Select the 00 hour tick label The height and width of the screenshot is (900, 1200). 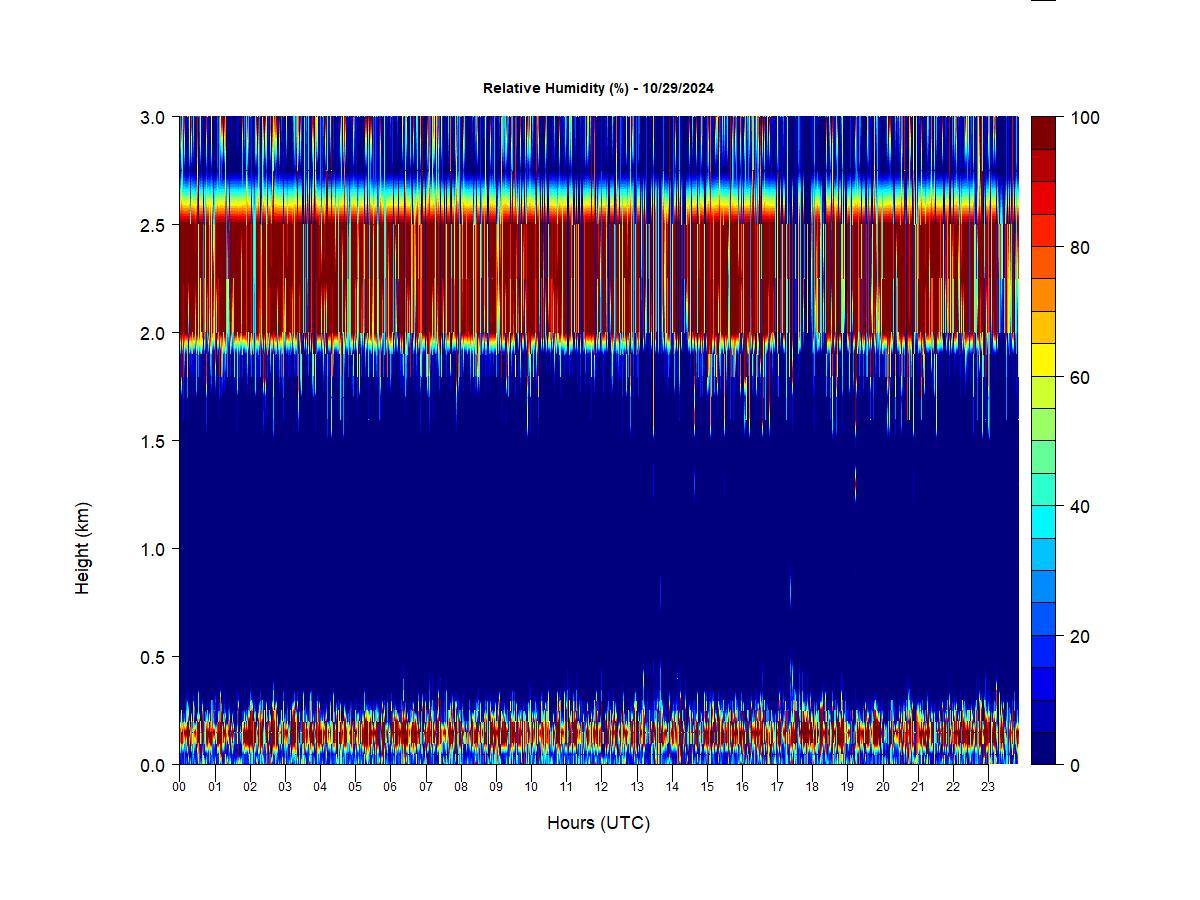click(x=179, y=787)
